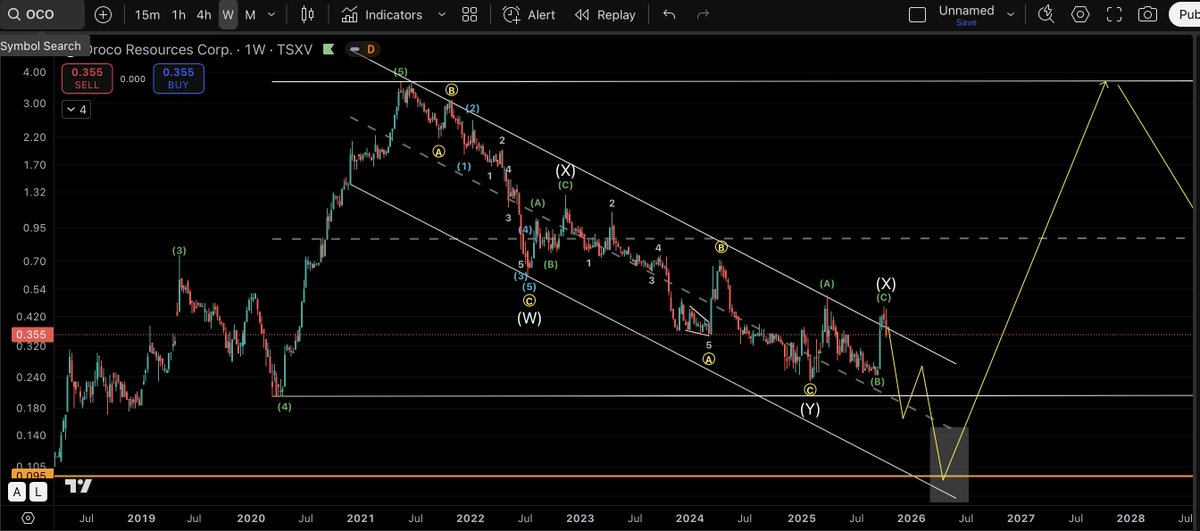Expand the manage layouts dropdown arrow
The height and width of the screenshot is (531, 1200).
[x=1010, y=15]
